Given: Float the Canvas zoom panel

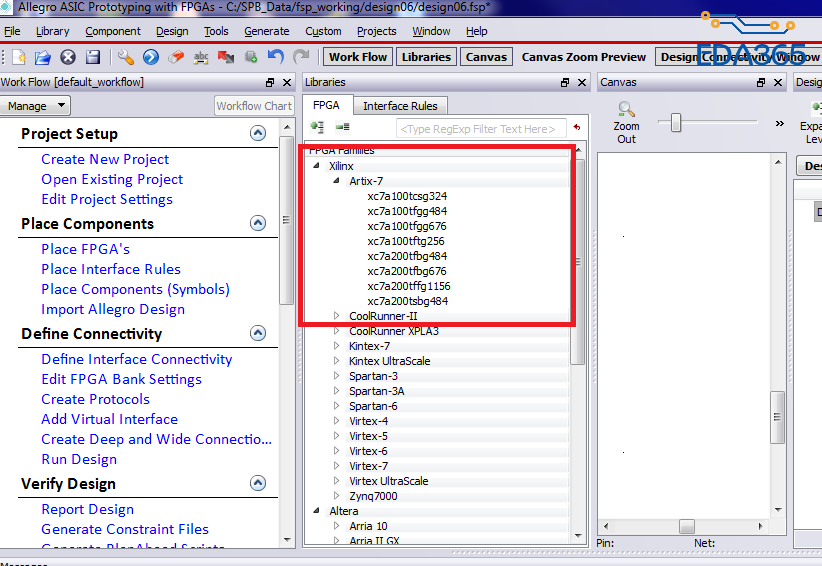Looking at the screenshot, I should pyautogui.click(x=761, y=82).
